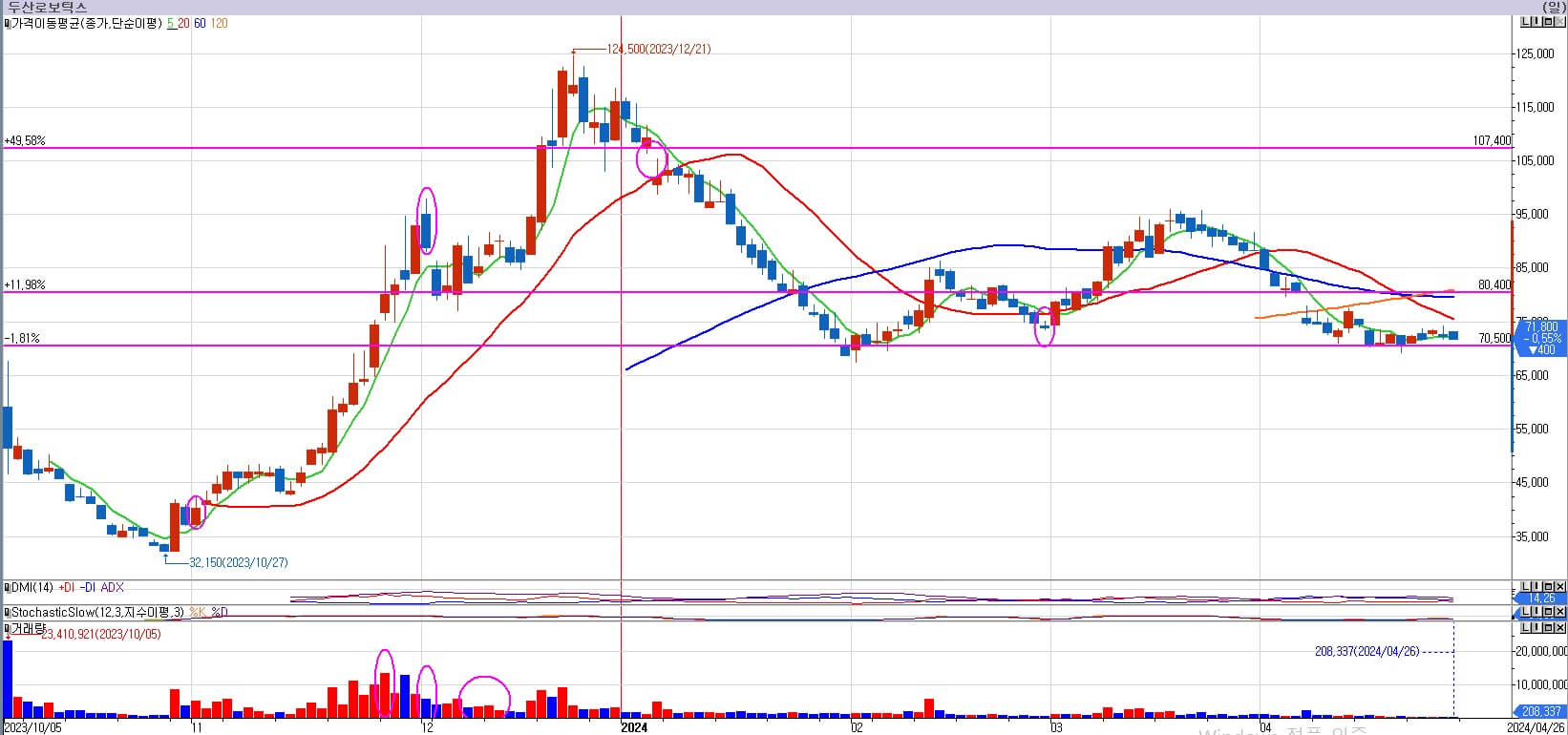Viewport: 1568px width, 735px height.
Task: Select the 20-day moving average legend
Action: [x=183, y=23]
